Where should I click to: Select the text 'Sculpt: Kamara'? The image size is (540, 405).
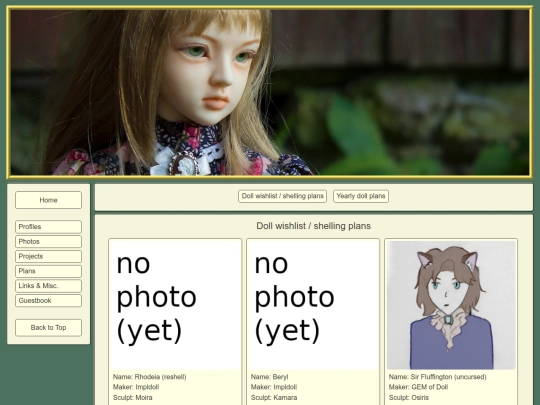point(274,397)
